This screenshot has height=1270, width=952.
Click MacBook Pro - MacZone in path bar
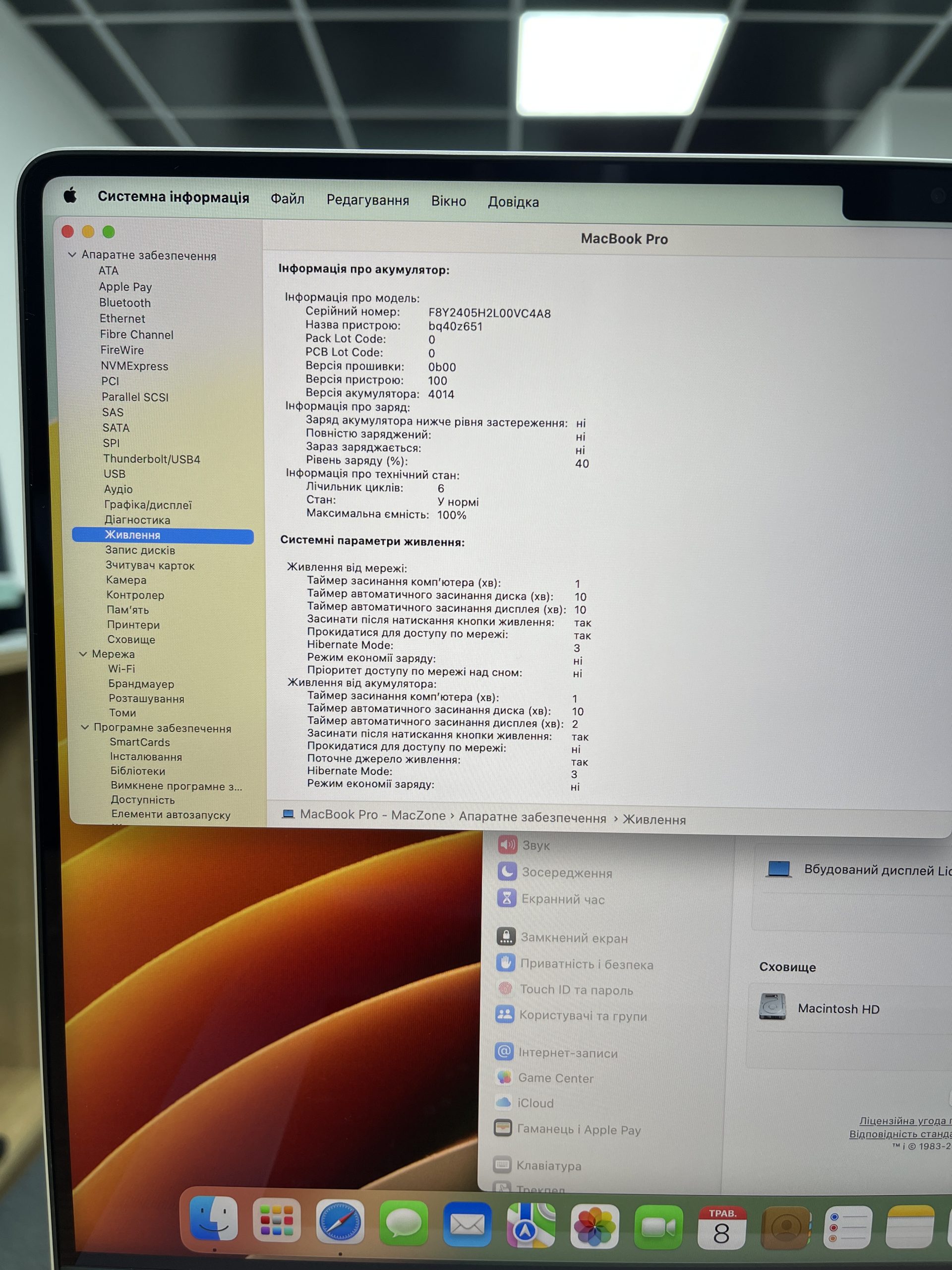click(x=372, y=815)
